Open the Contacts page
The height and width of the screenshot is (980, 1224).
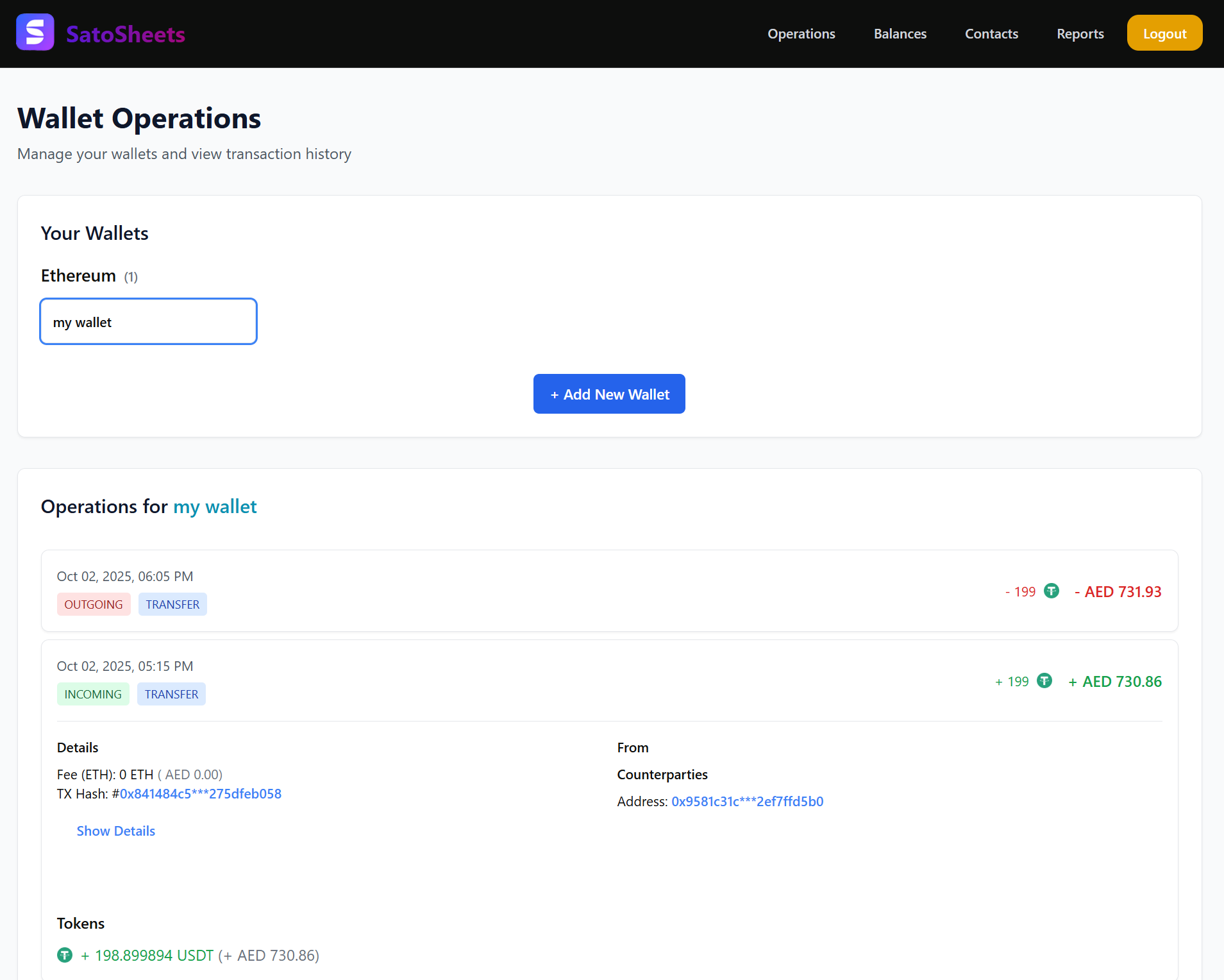(991, 33)
